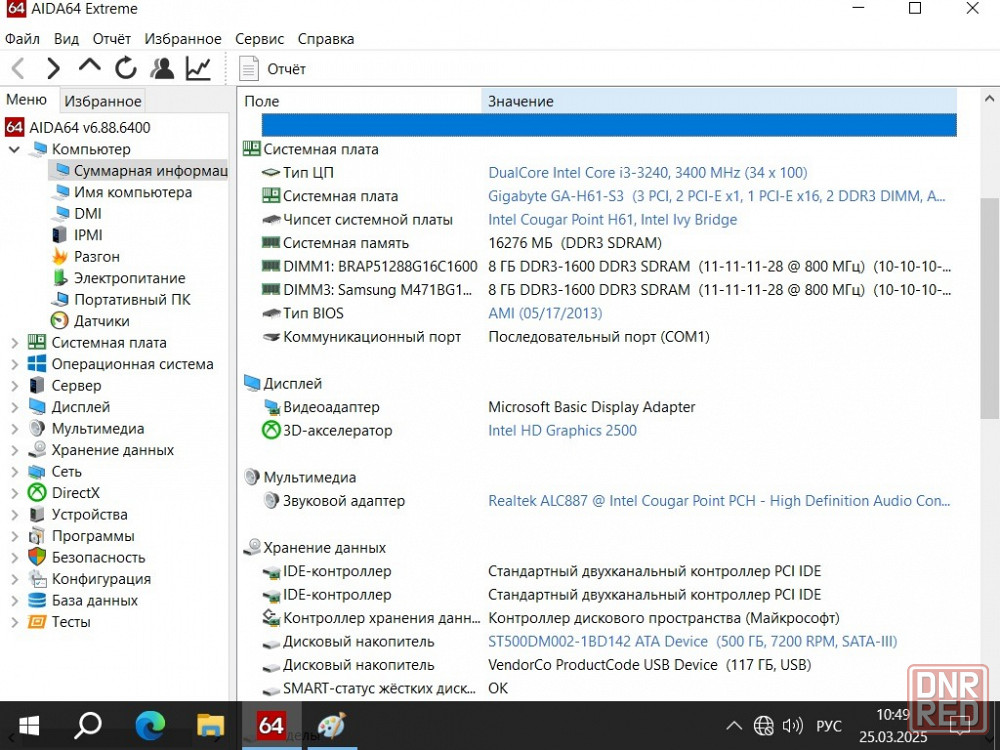Open the ST500DM002-1BD142 ATA Device link
The height and width of the screenshot is (750, 1000).
692,642
